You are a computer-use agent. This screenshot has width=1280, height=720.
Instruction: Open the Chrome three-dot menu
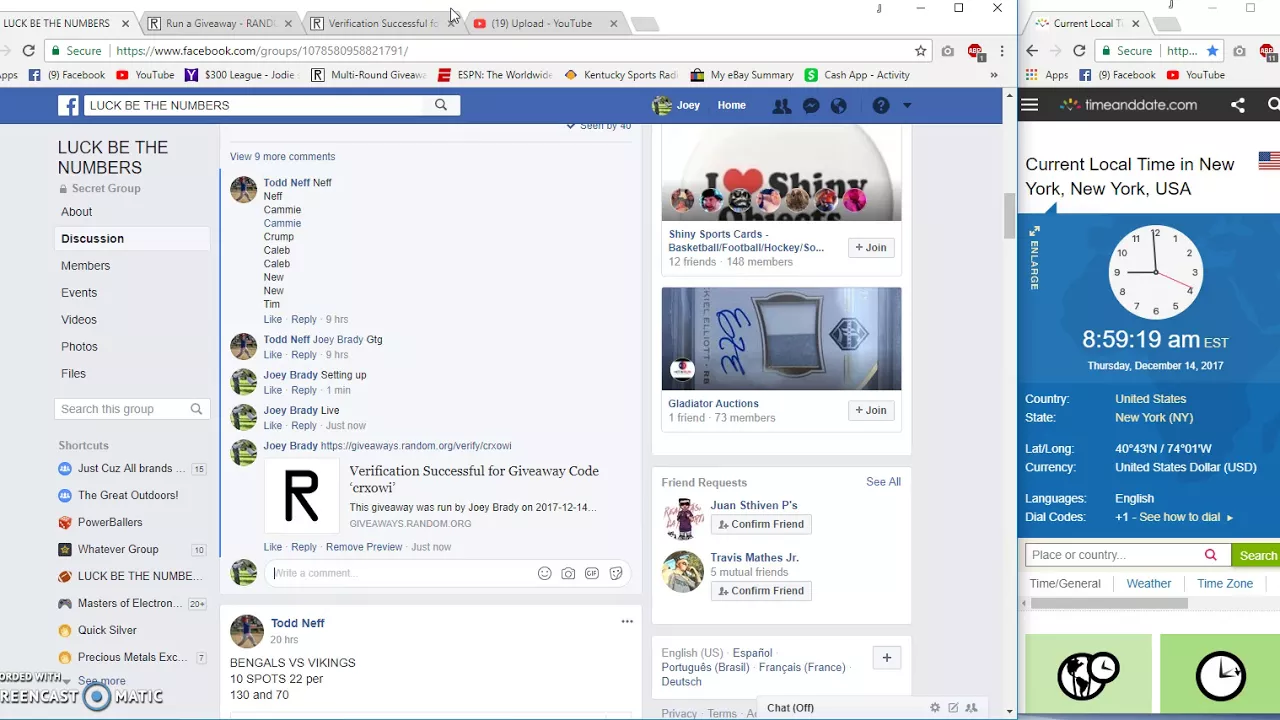pos(1002,50)
